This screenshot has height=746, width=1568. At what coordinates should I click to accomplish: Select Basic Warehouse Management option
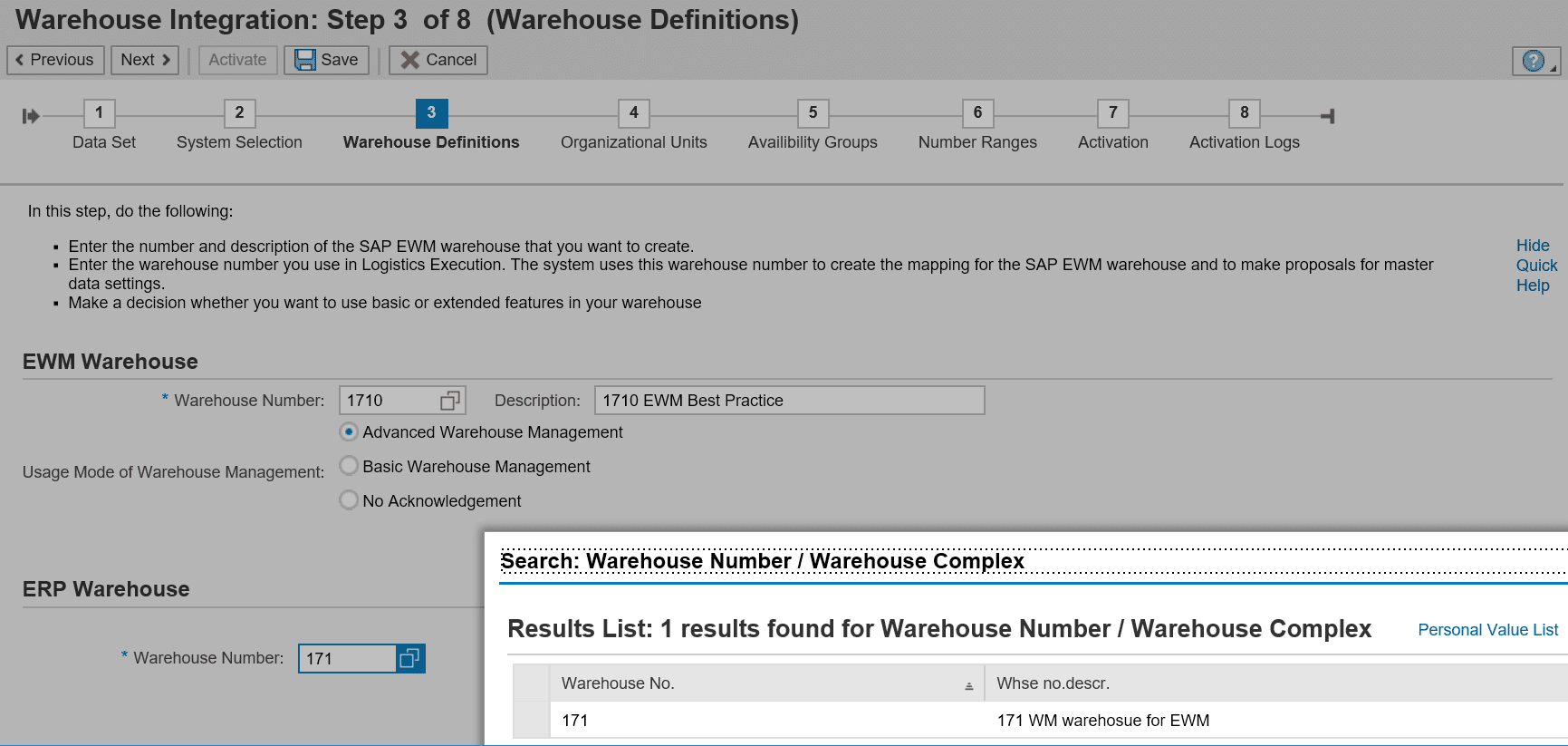(349, 467)
